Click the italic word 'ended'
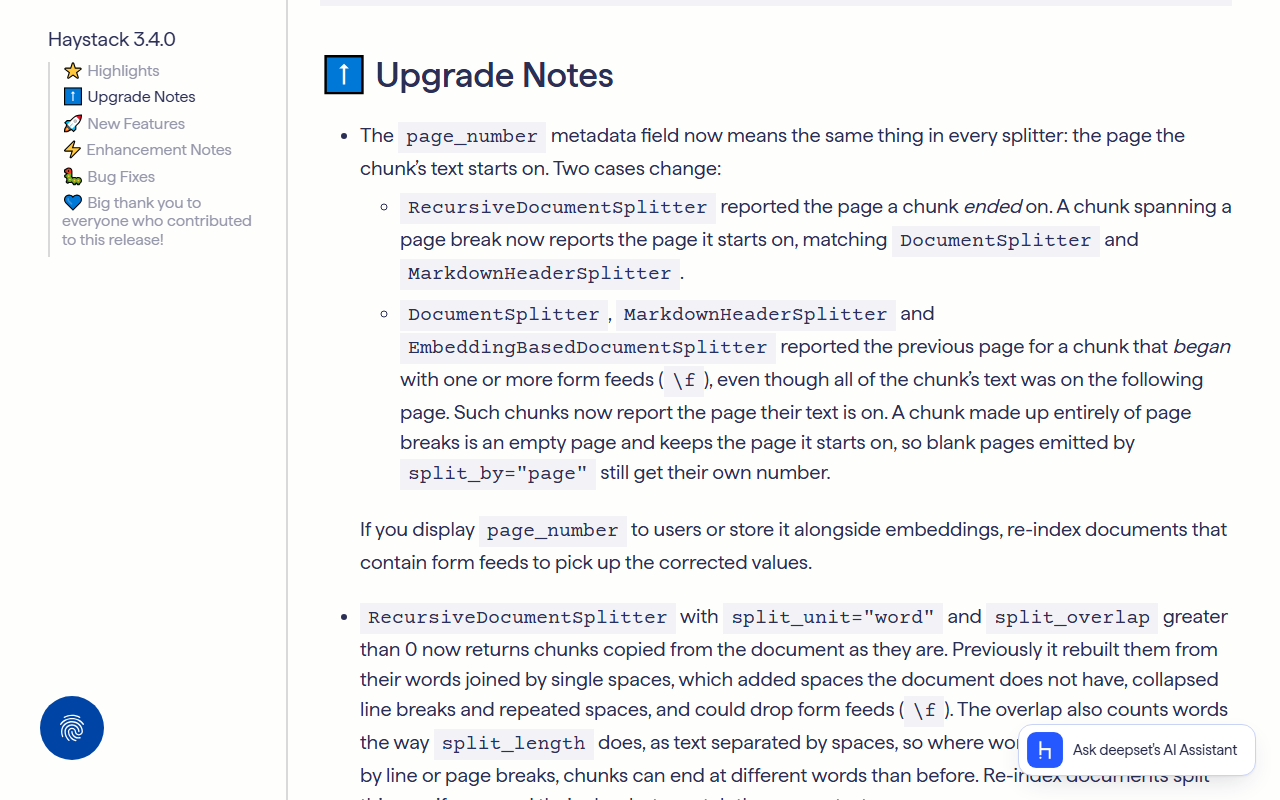Screen dimensions: 1280x800 (993, 207)
